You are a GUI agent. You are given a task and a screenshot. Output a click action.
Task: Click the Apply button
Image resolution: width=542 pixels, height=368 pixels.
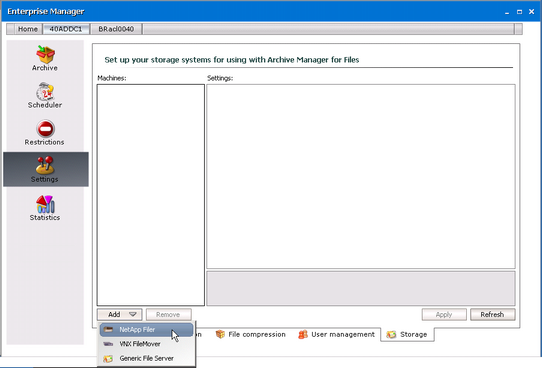click(444, 314)
